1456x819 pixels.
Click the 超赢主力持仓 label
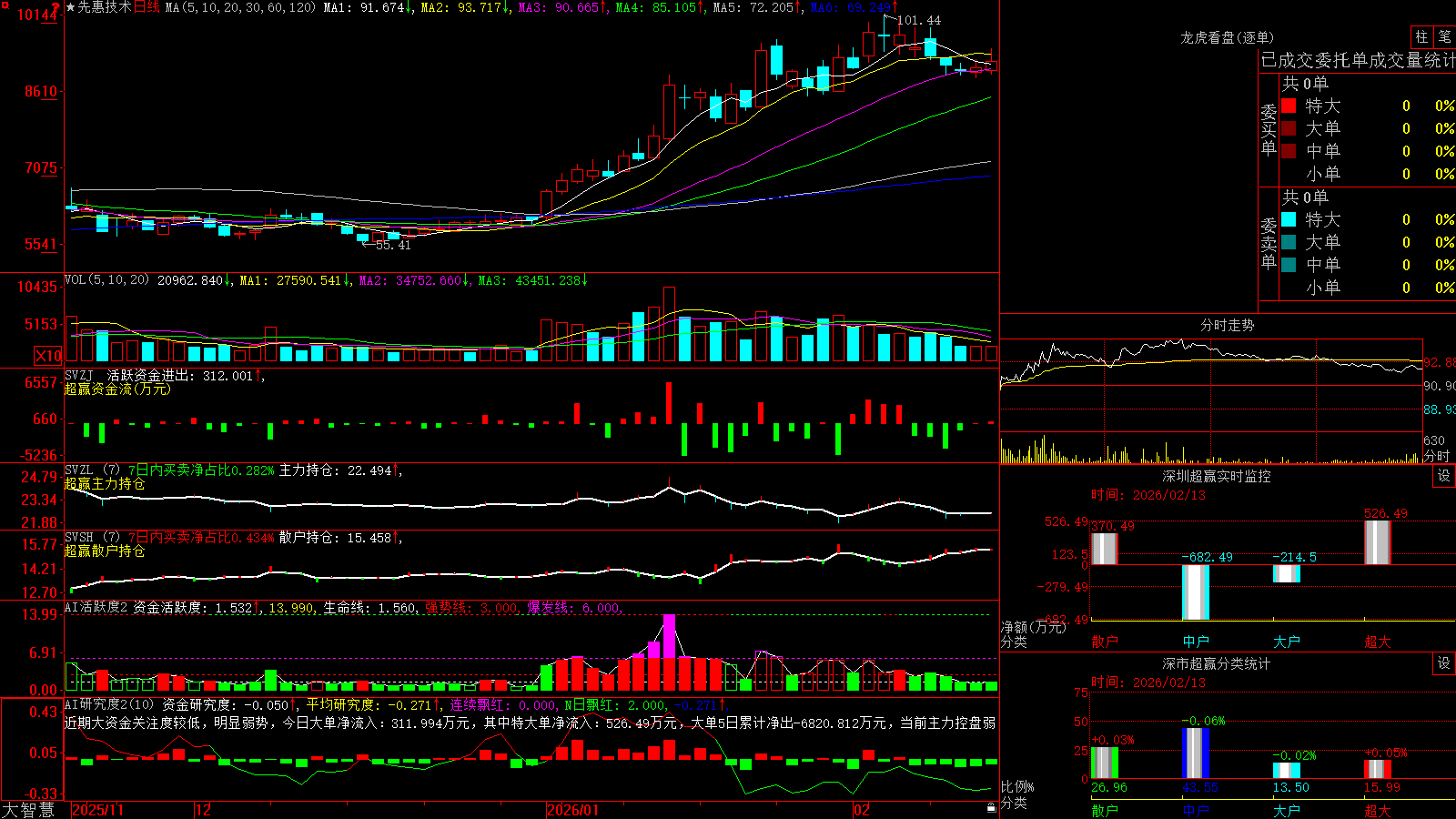pyautogui.click(x=105, y=484)
